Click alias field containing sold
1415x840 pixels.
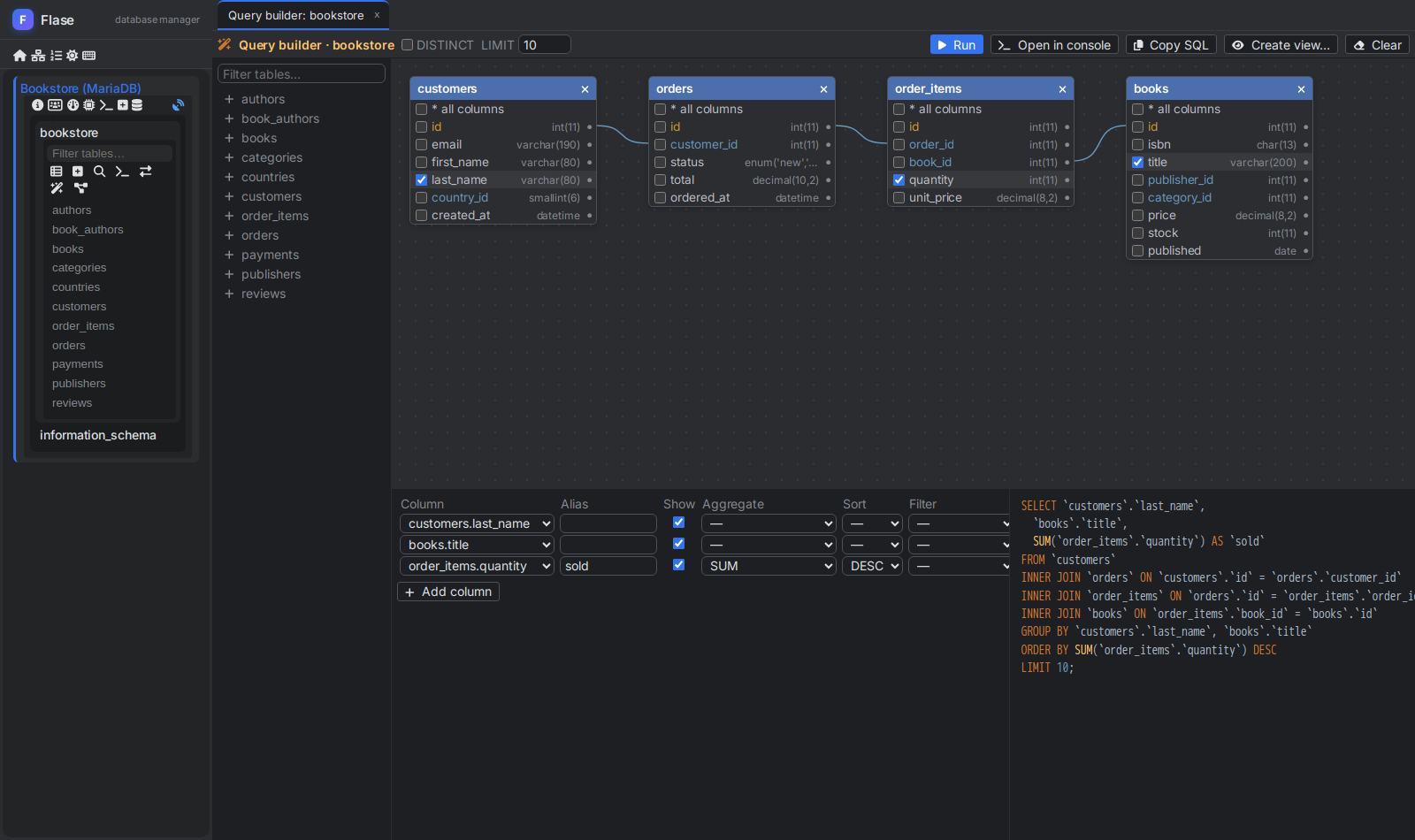pyautogui.click(x=608, y=566)
